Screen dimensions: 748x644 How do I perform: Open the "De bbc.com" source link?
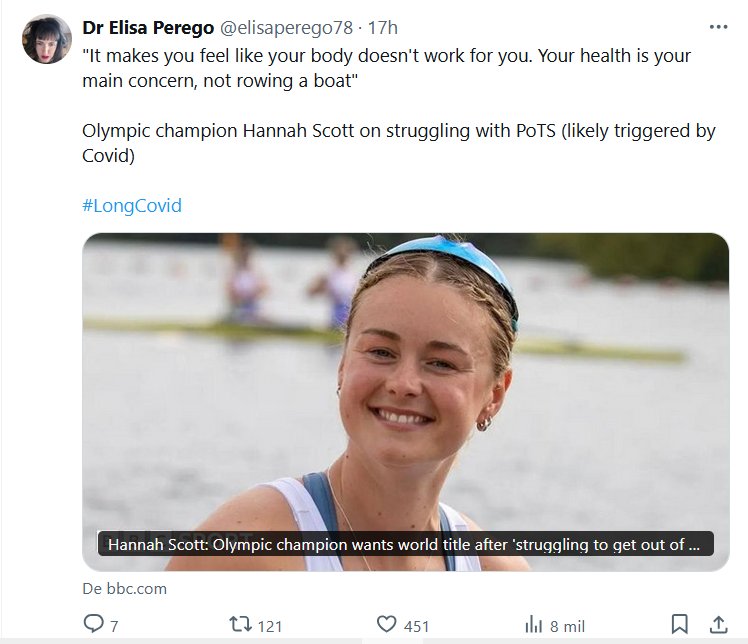[x=125, y=589]
